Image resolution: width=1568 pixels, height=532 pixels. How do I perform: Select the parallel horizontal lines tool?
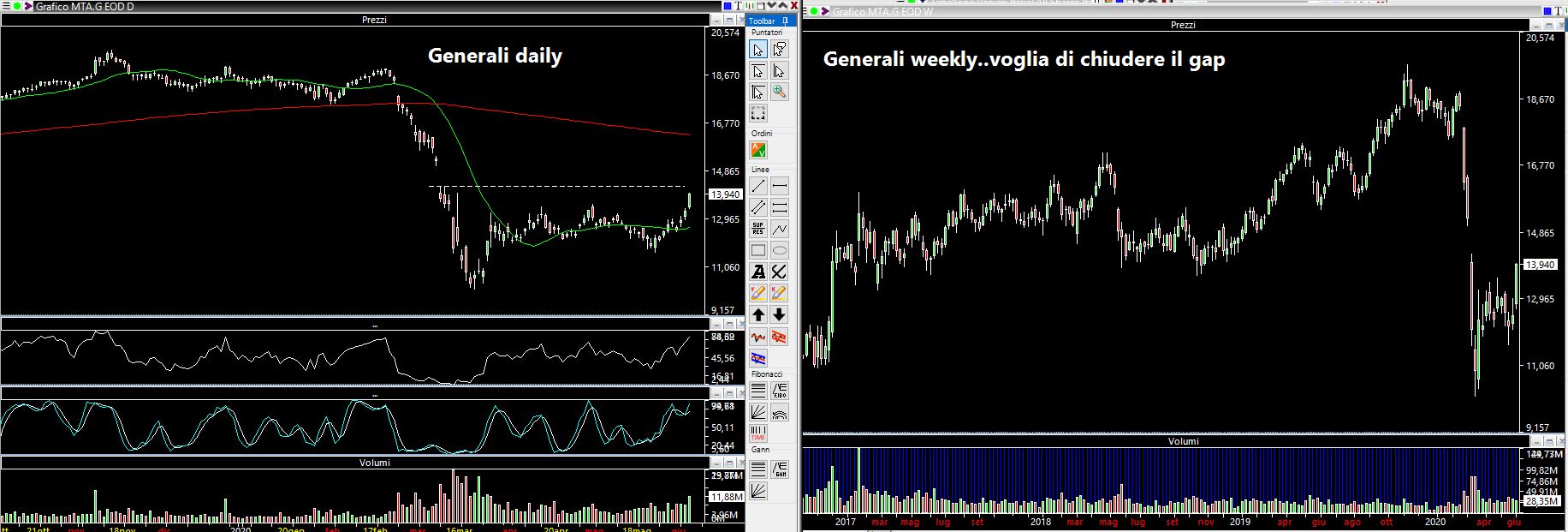(x=780, y=207)
